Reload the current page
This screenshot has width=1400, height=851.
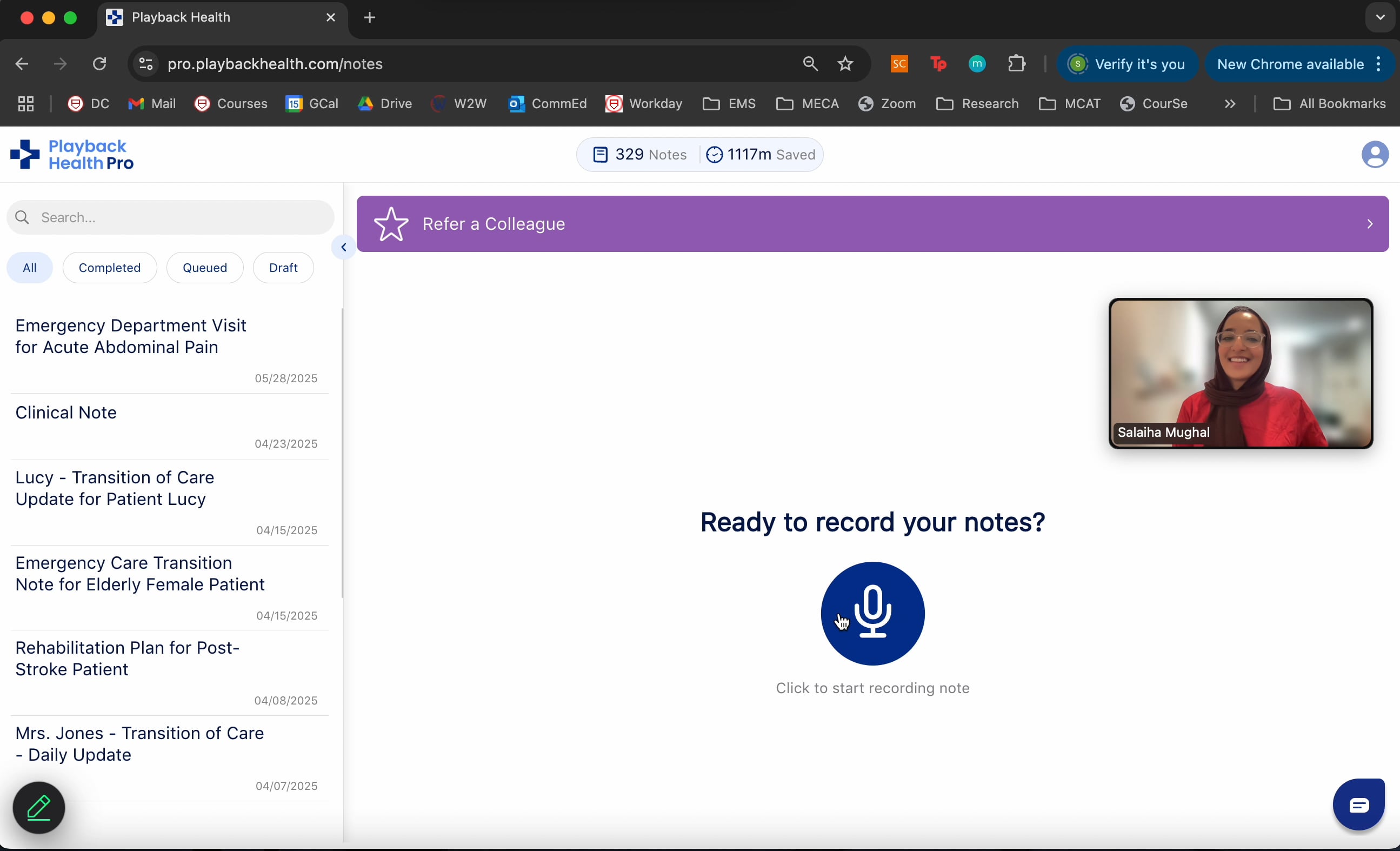pos(99,64)
